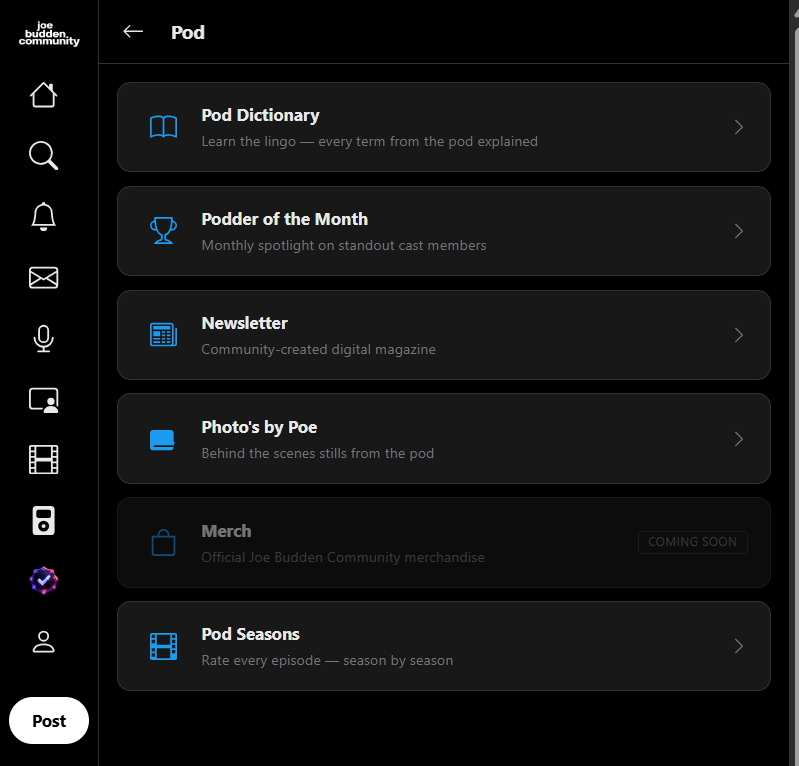Click the white Post button

49,721
